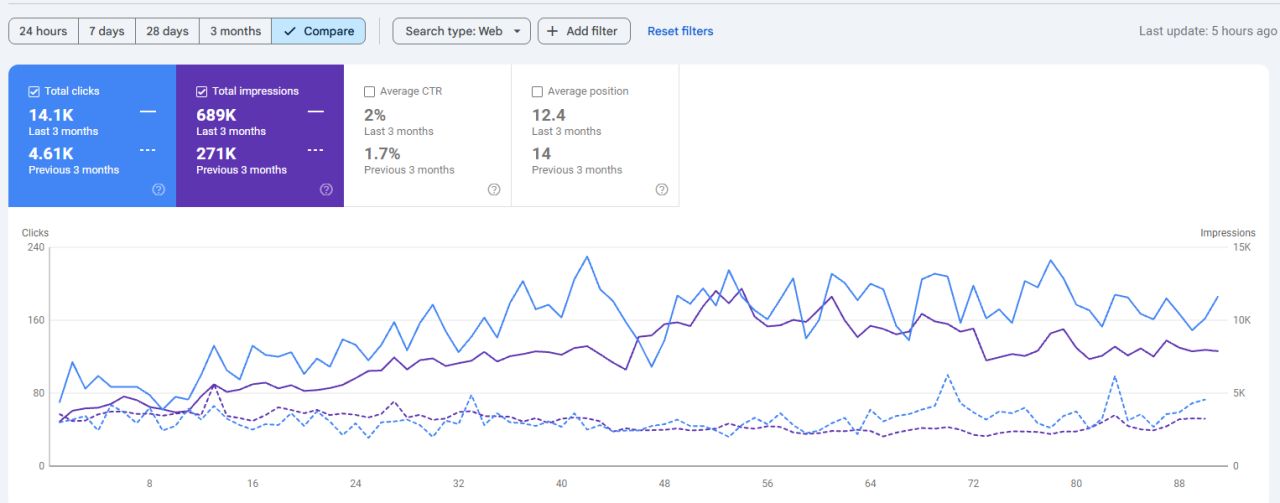Click the Search type dropdown arrow
The height and width of the screenshot is (503, 1280).
[516, 31]
